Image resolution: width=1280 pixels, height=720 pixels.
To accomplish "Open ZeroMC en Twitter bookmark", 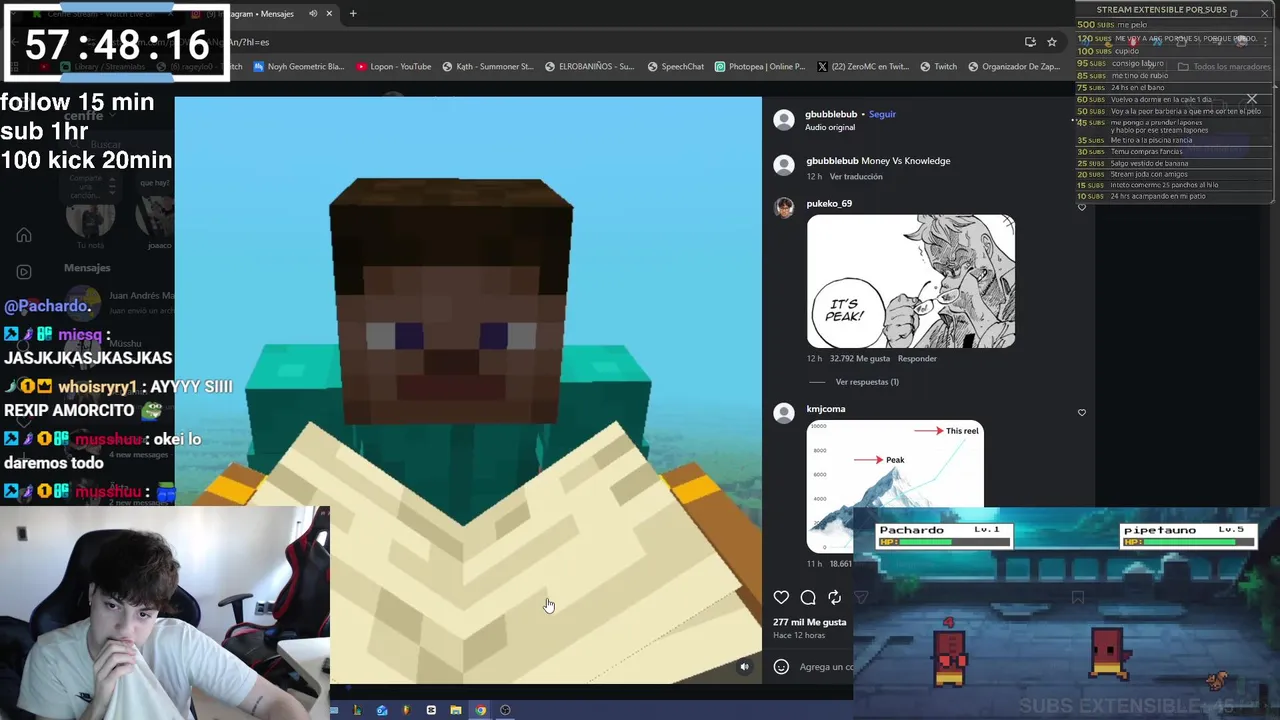I will point(863,67).
